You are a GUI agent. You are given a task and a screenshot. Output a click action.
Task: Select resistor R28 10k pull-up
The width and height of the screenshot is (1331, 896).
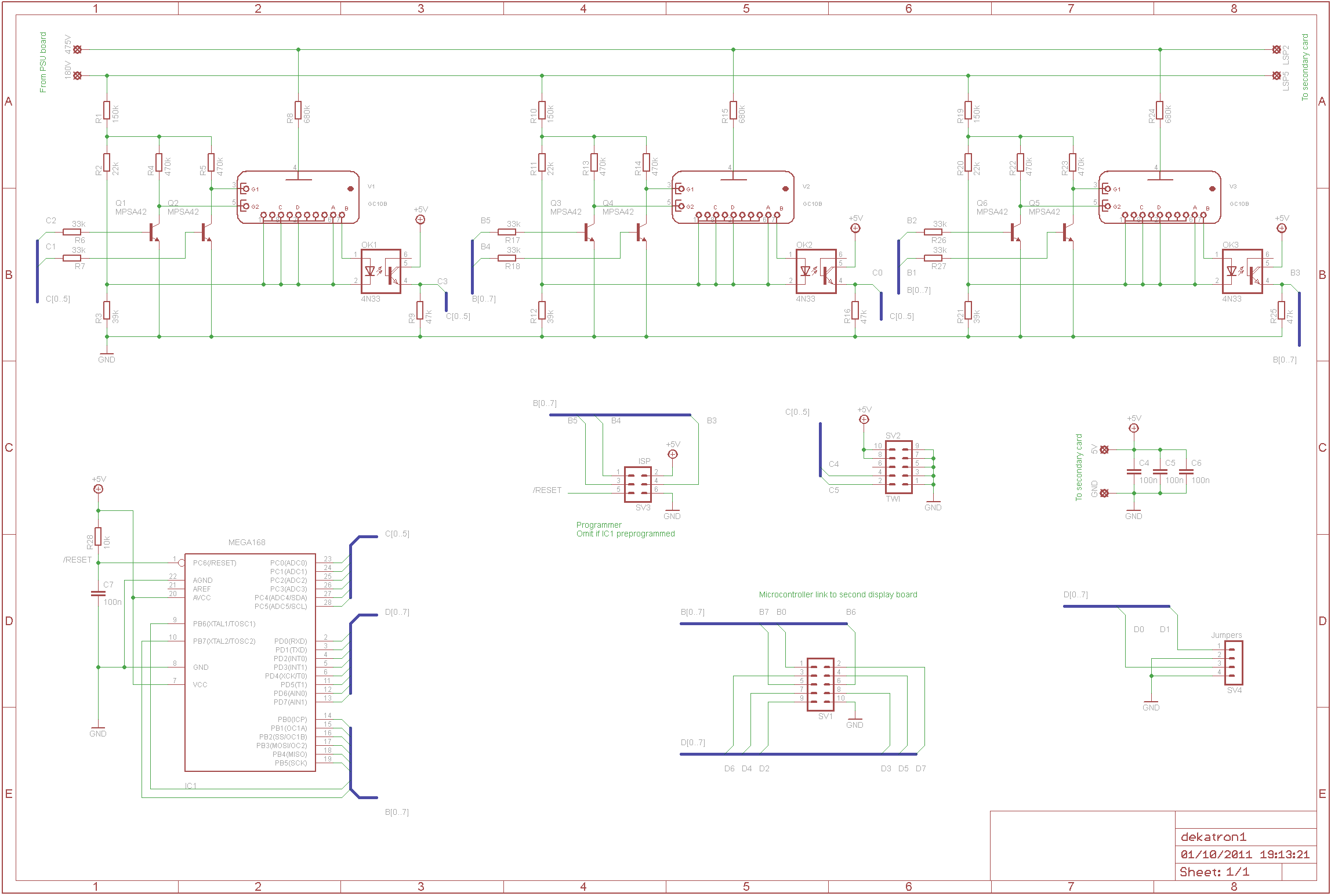pyautogui.click(x=98, y=537)
